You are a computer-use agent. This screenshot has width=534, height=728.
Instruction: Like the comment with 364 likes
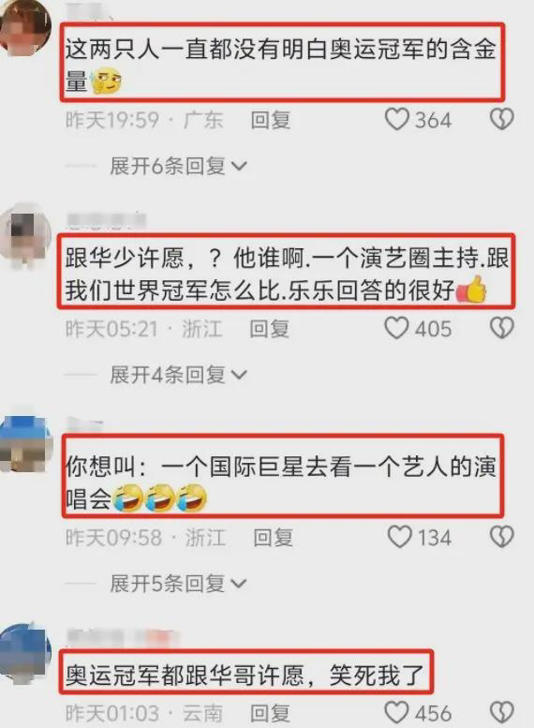(x=397, y=120)
